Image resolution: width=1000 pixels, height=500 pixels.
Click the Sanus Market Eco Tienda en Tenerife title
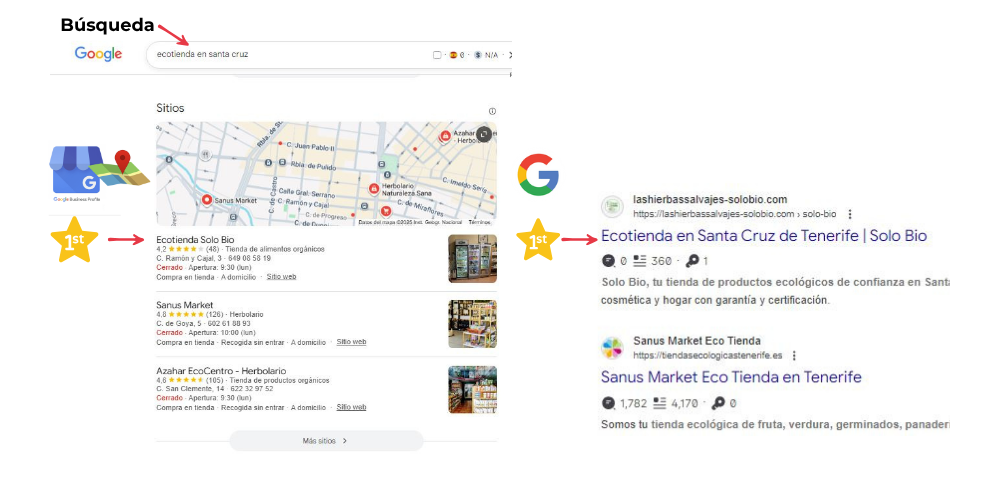tap(730, 377)
